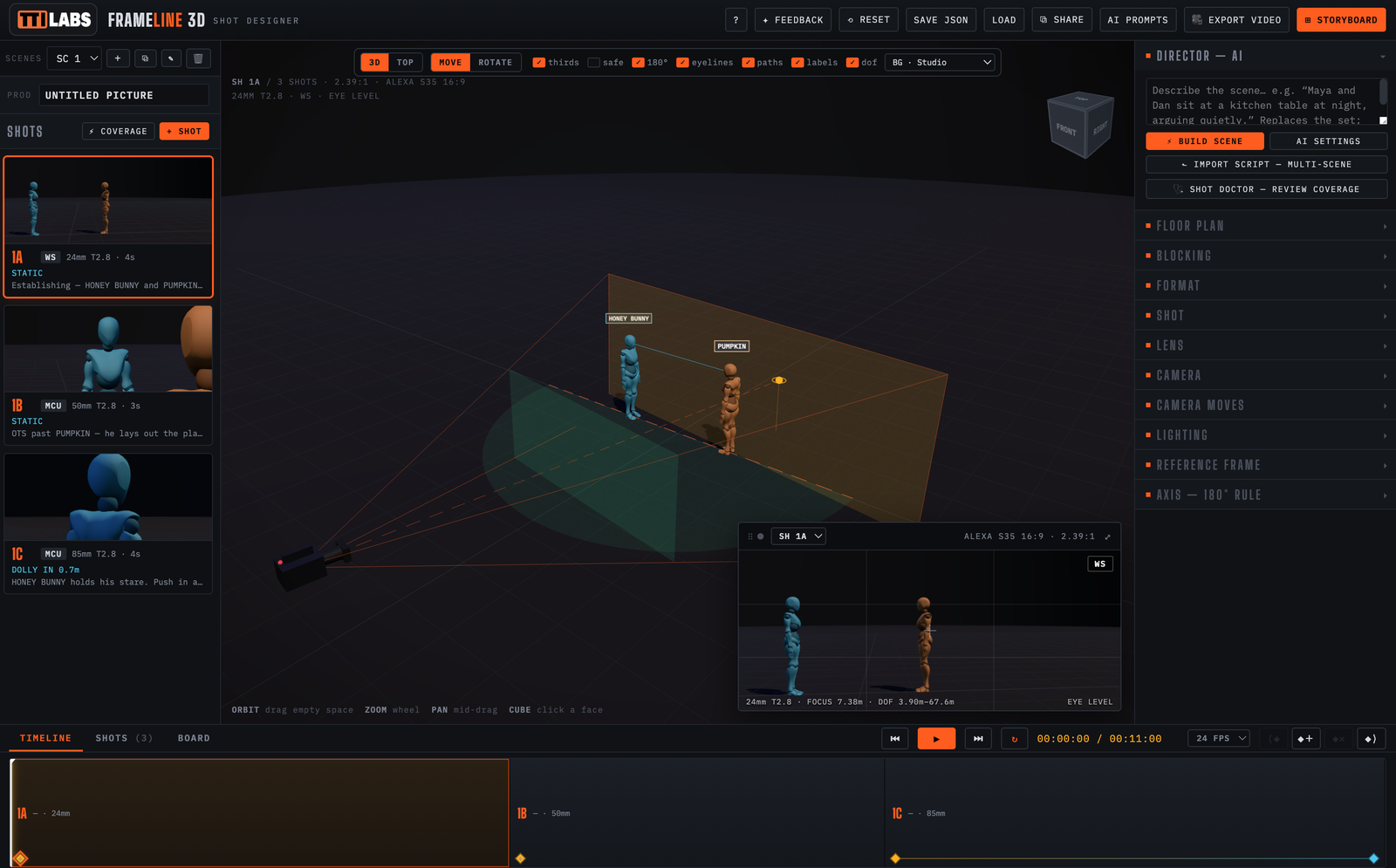Viewport: 1396px width, 868px height.
Task: Delete scene with the trash icon
Action: [198, 58]
